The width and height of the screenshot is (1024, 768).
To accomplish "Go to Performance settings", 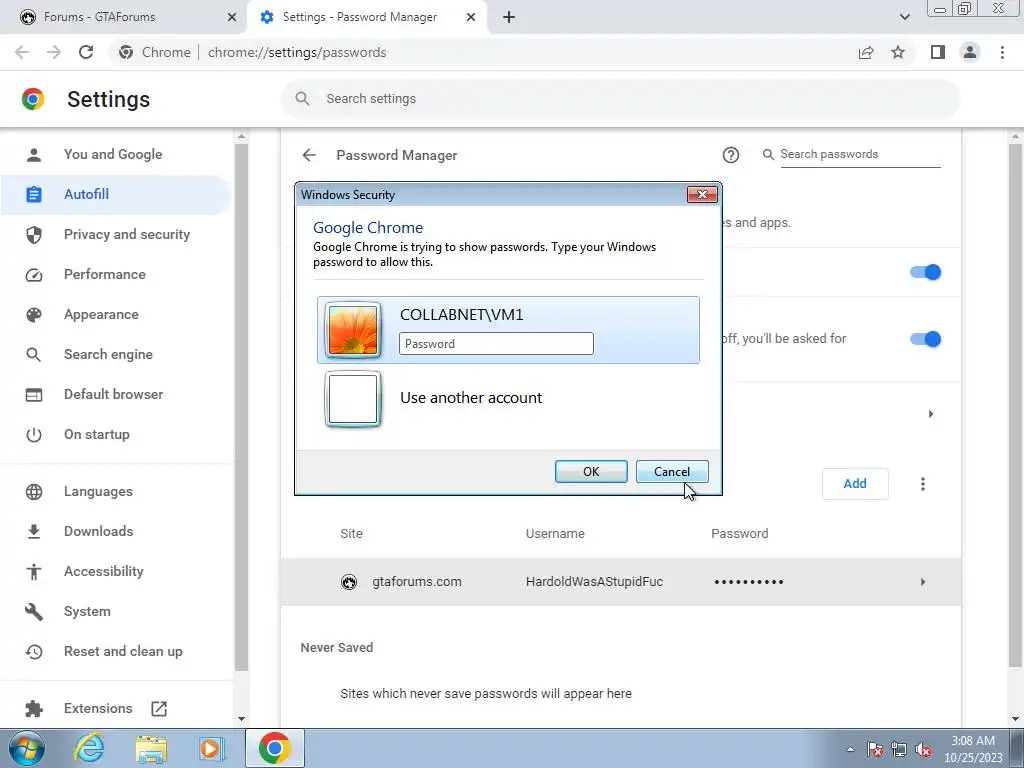I will 104,274.
